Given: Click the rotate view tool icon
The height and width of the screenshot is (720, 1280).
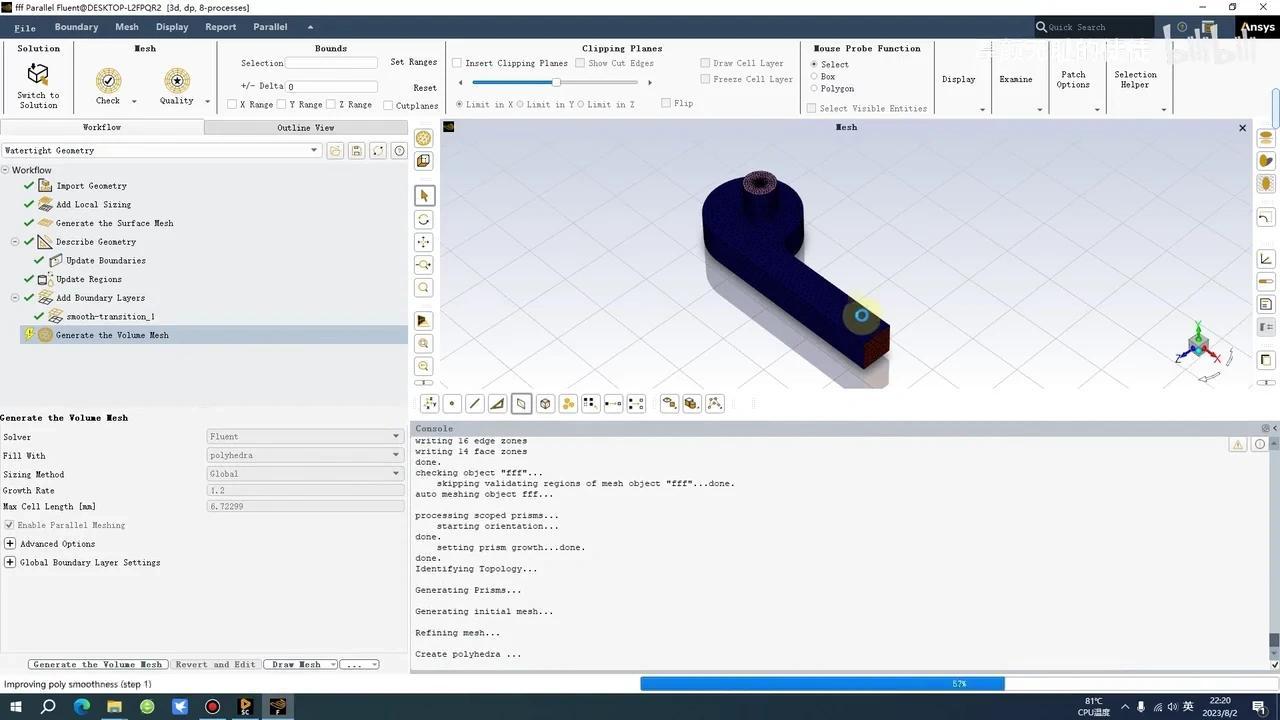Looking at the screenshot, I should pyautogui.click(x=424, y=219).
